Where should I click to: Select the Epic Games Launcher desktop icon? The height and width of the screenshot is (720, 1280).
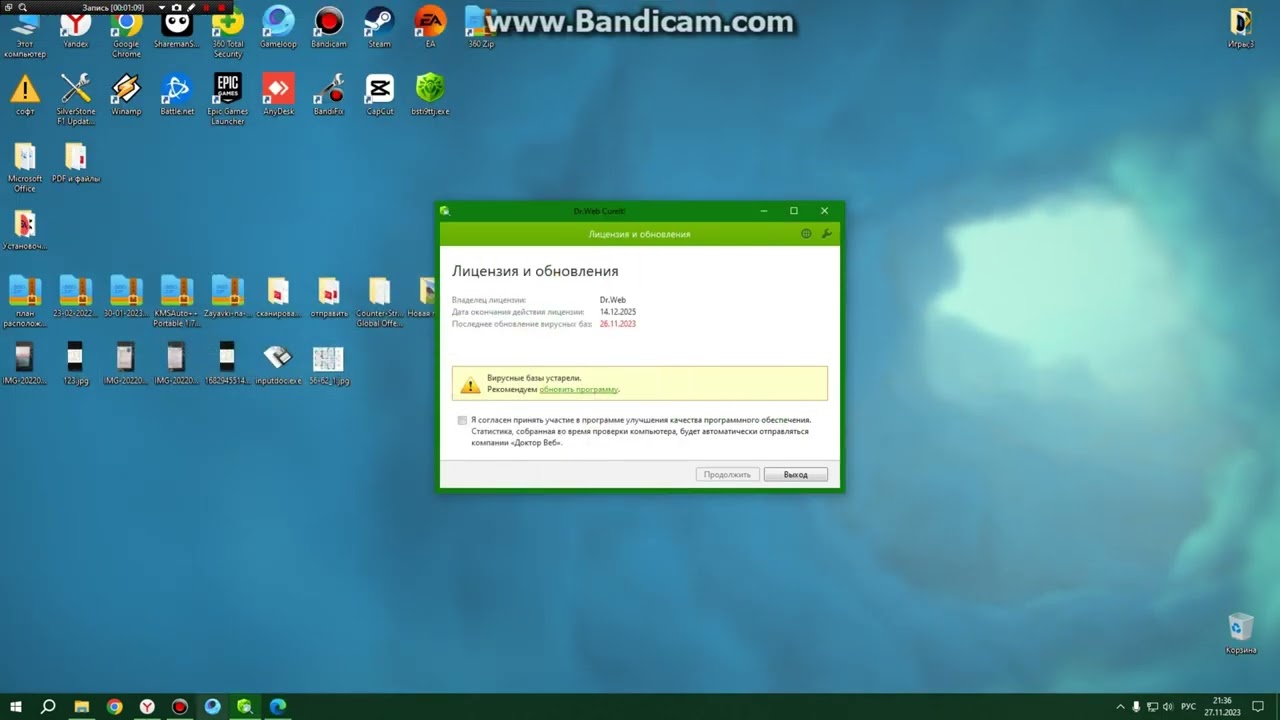coord(228,98)
